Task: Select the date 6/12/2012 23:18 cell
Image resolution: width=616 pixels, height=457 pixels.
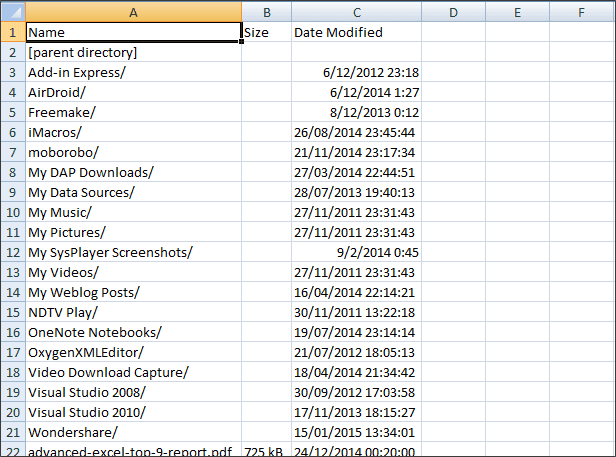Action: (356, 72)
